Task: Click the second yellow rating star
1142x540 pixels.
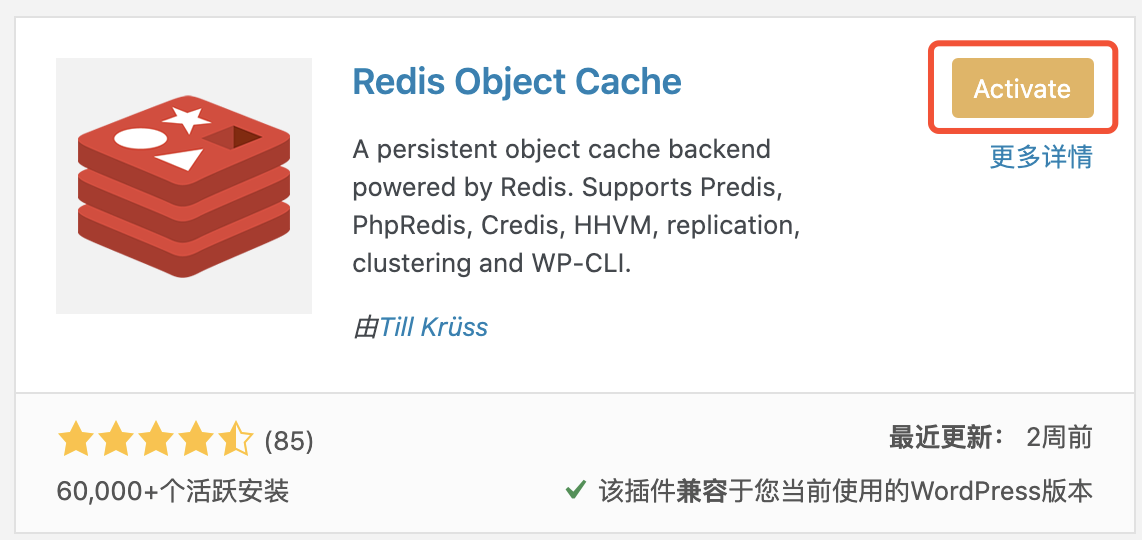Action: (115, 441)
